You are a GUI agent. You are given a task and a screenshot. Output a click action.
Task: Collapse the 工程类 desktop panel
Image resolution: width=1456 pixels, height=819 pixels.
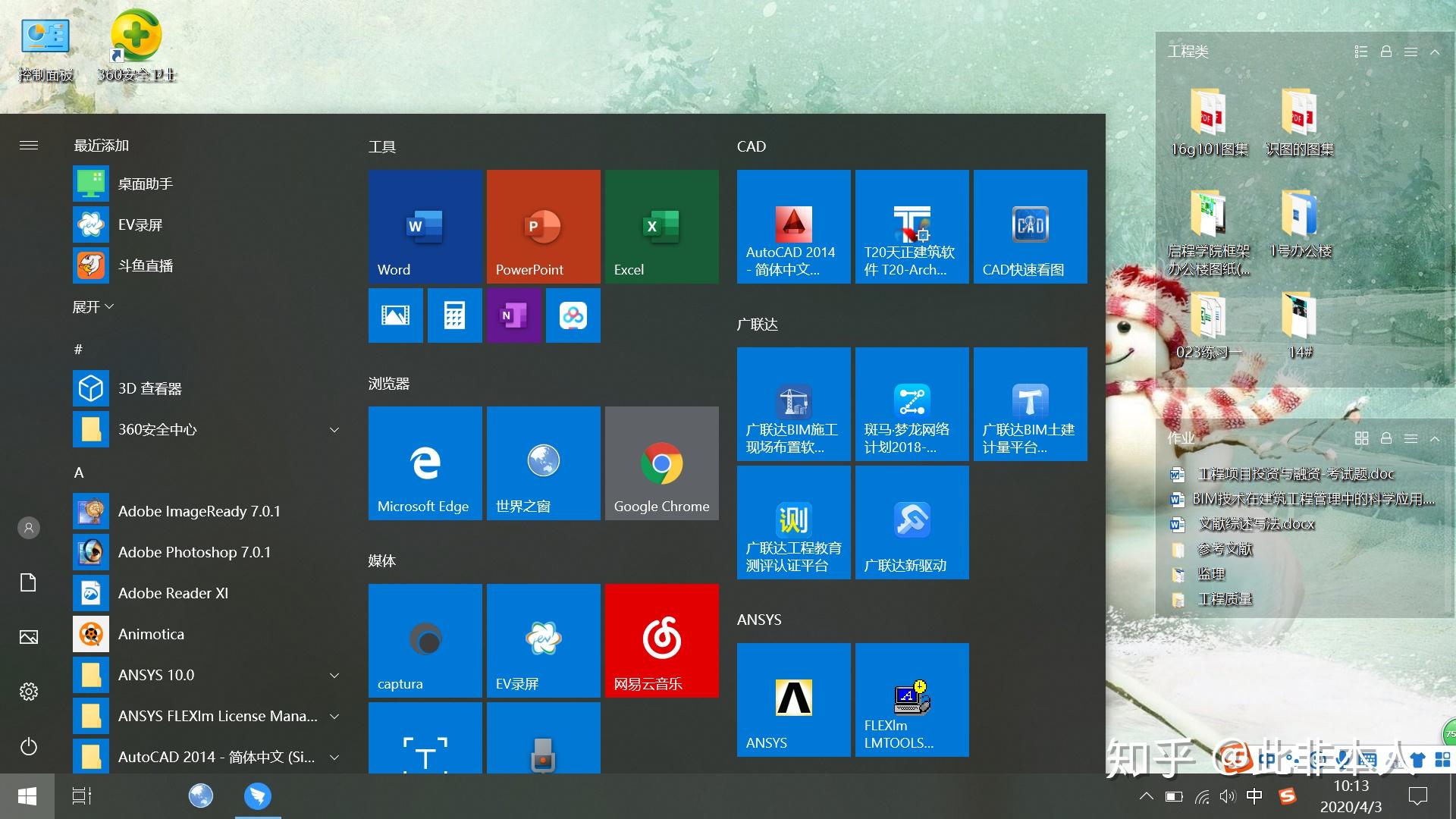point(1435,52)
